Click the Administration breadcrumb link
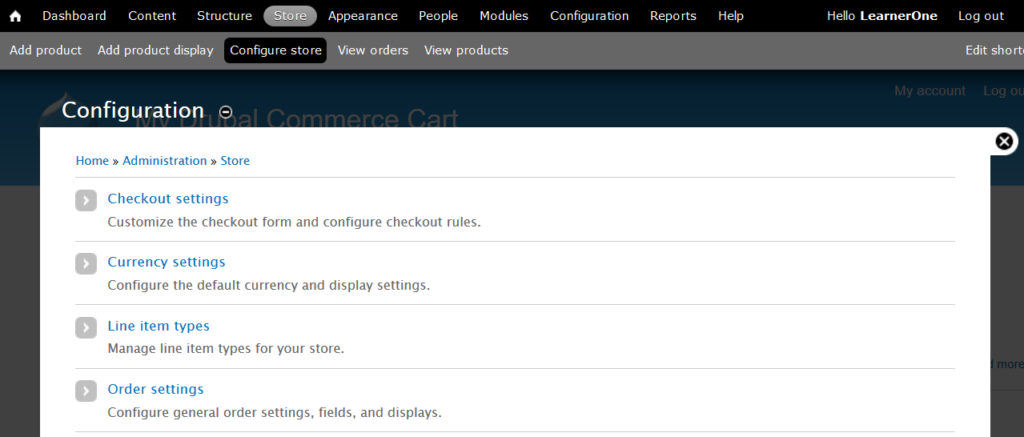This screenshot has width=1024, height=437. pyautogui.click(x=165, y=161)
